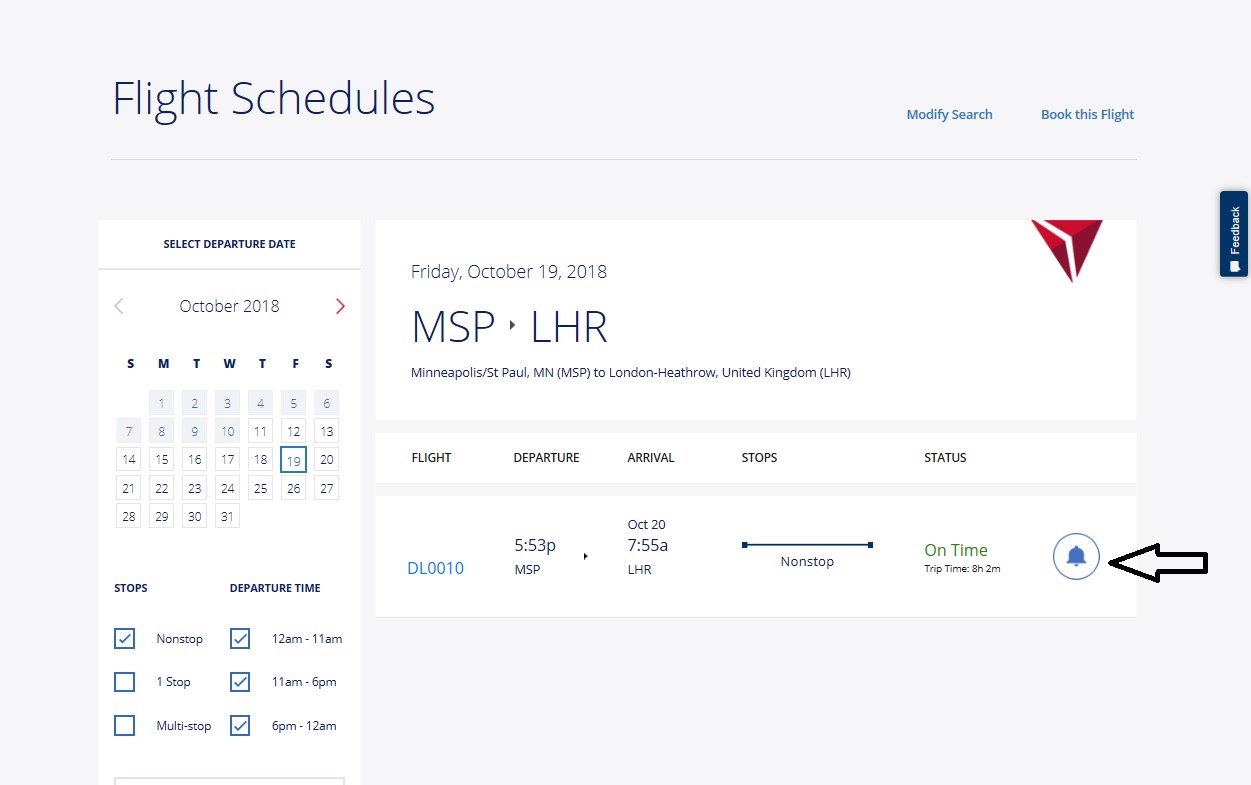Enable the 1 Stop filter
This screenshot has height=785, width=1251.
tap(124, 681)
